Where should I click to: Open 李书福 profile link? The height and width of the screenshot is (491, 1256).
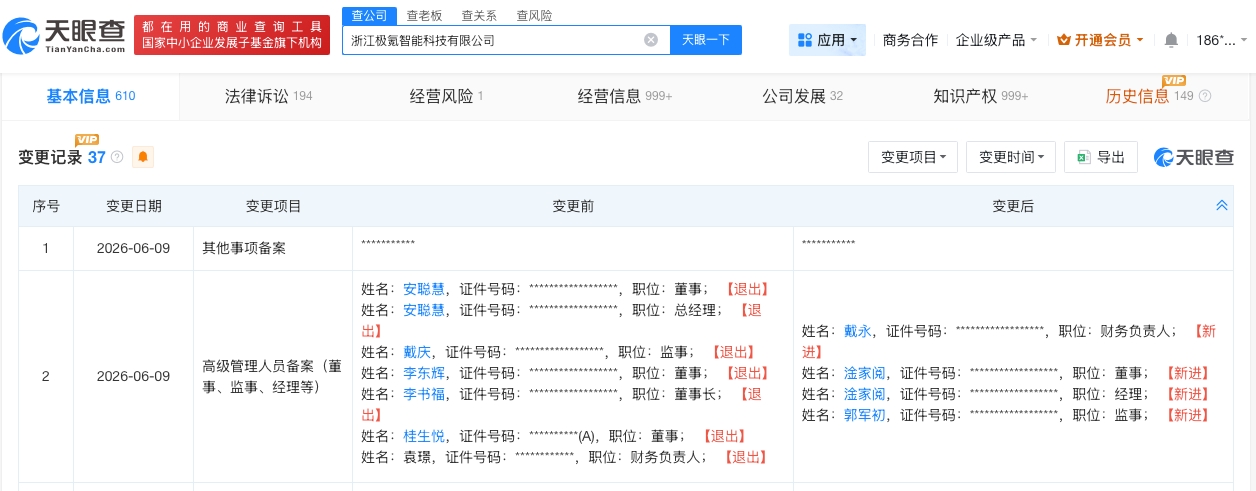click(424, 394)
